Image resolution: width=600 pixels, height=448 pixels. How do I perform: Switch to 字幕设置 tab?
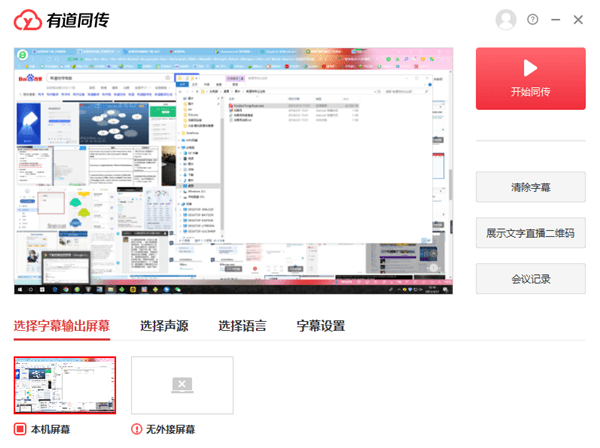point(321,326)
